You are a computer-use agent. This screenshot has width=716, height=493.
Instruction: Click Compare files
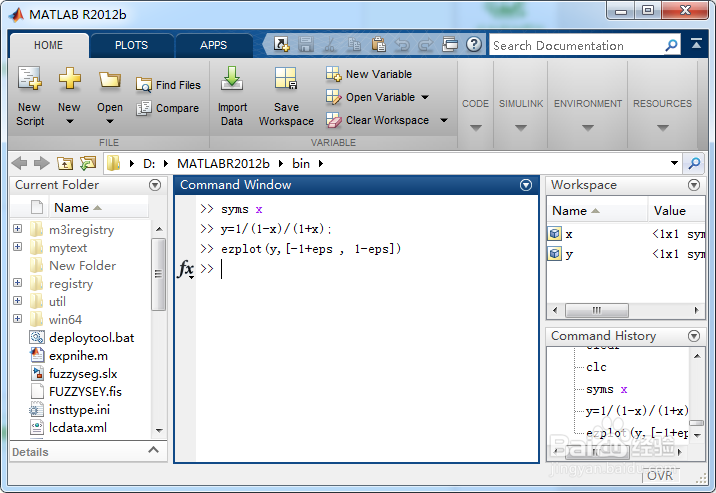click(168, 108)
